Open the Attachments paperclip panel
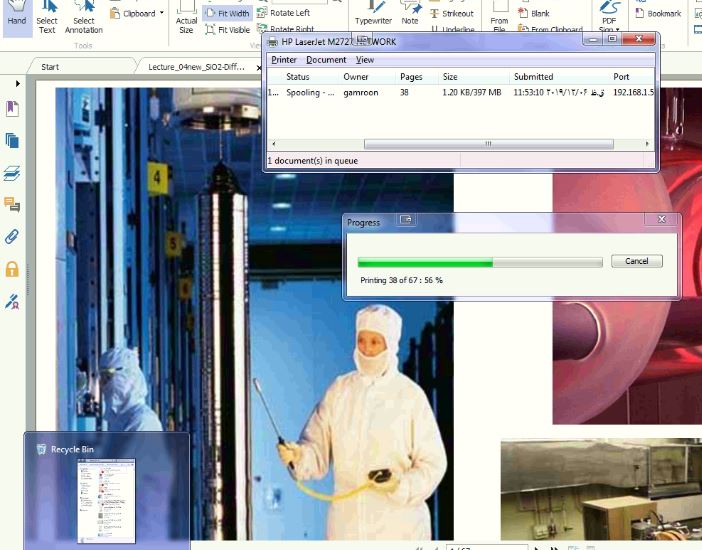 tap(12, 237)
